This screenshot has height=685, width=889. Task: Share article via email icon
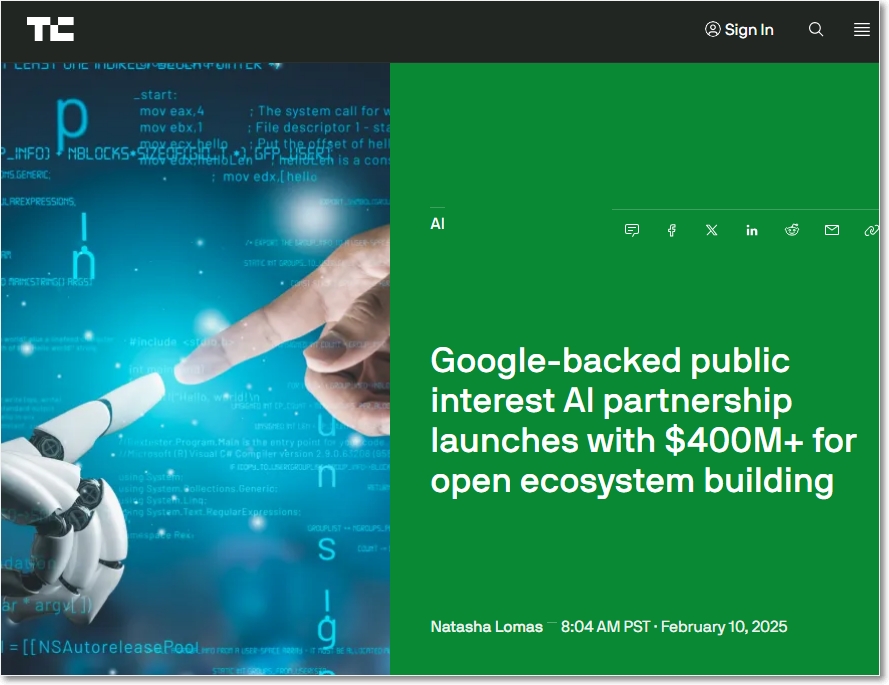tap(832, 230)
